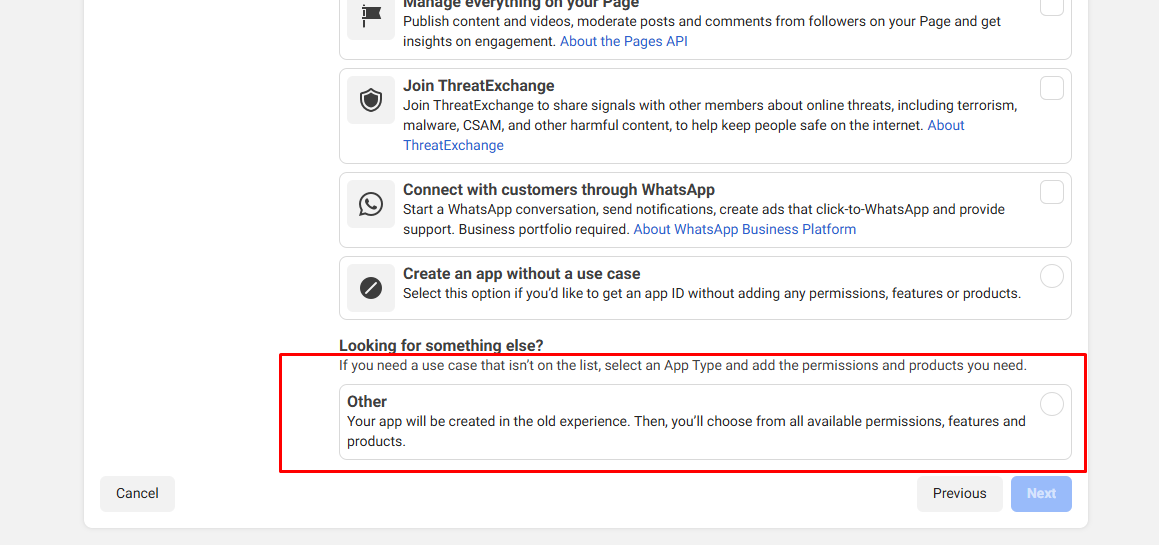Click the Other option title text
The height and width of the screenshot is (545, 1159).
(x=367, y=402)
